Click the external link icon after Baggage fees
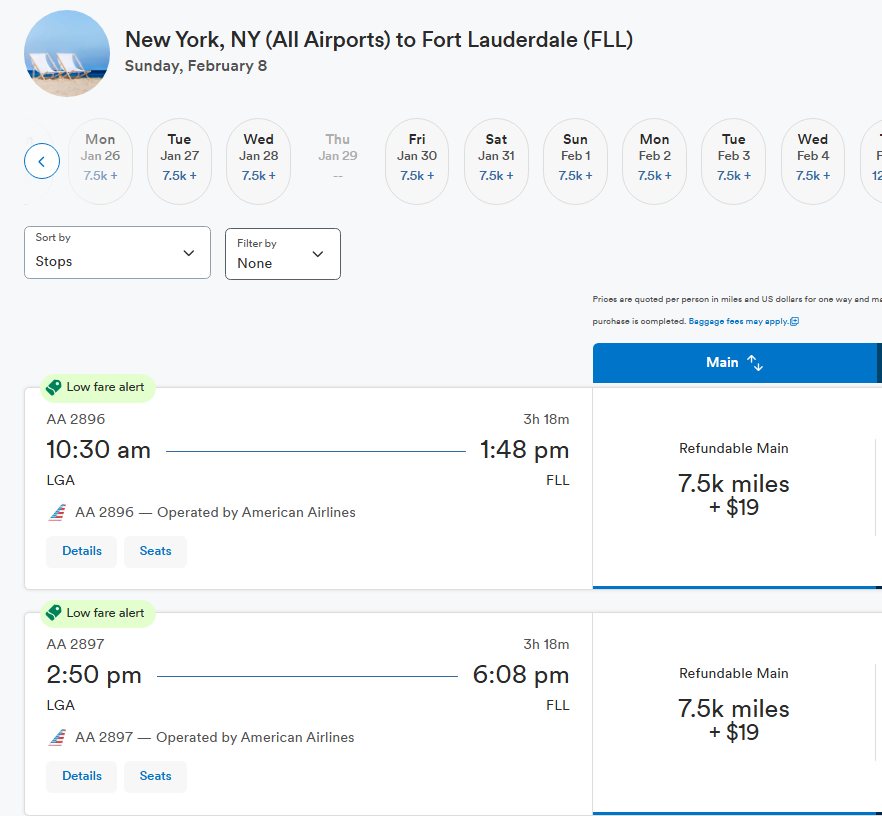The width and height of the screenshot is (882, 816). click(795, 322)
